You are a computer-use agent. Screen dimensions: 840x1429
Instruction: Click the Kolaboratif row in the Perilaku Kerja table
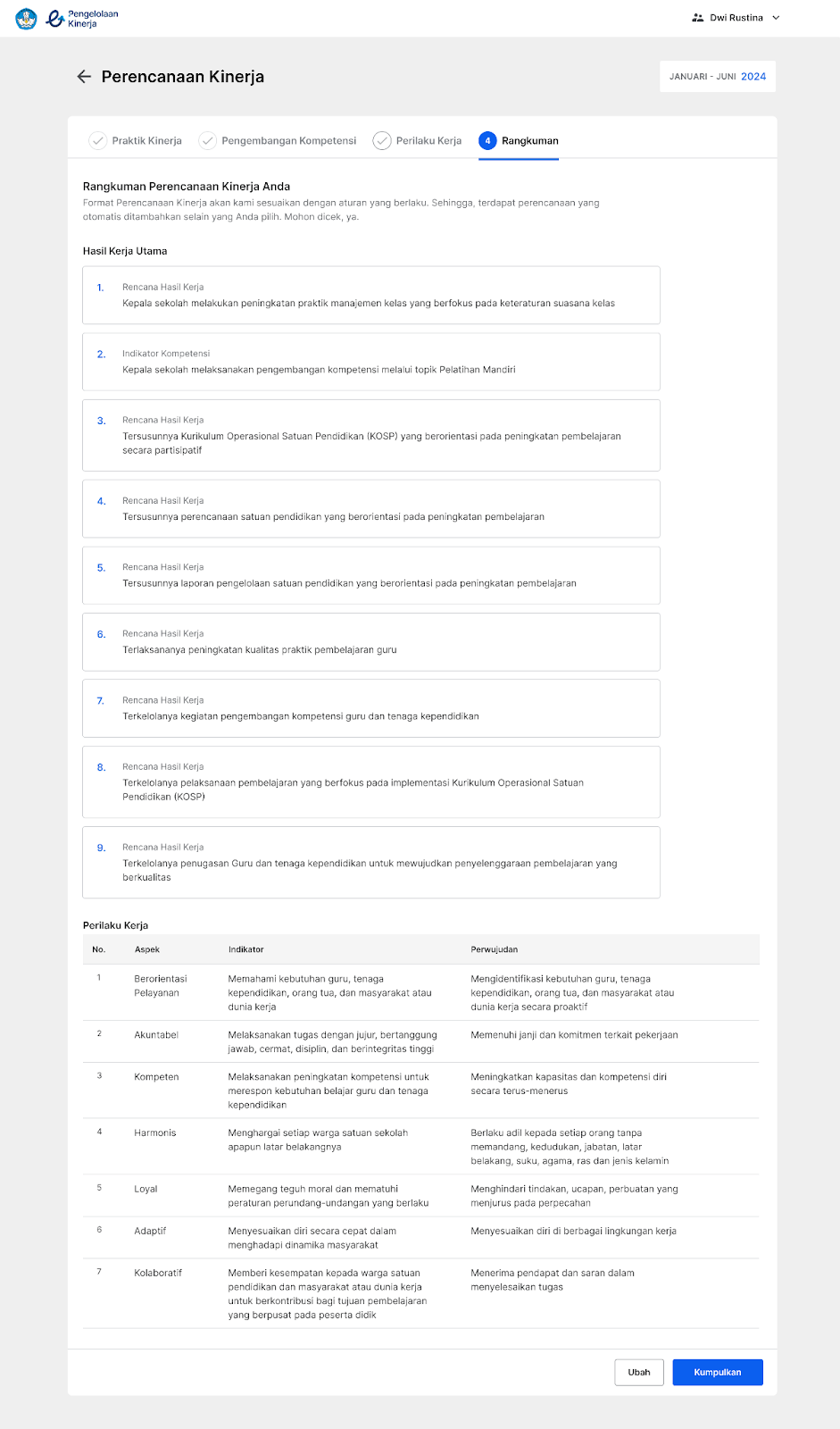[x=421, y=1293]
